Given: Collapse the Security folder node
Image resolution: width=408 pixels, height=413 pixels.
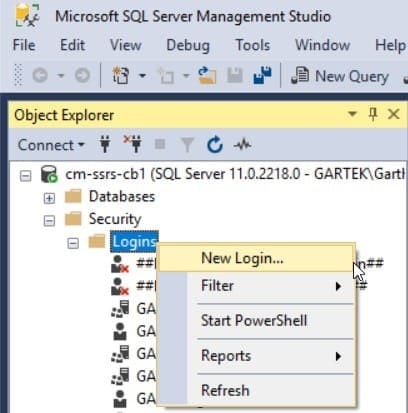Looking at the screenshot, I should (x=49, y=220).
